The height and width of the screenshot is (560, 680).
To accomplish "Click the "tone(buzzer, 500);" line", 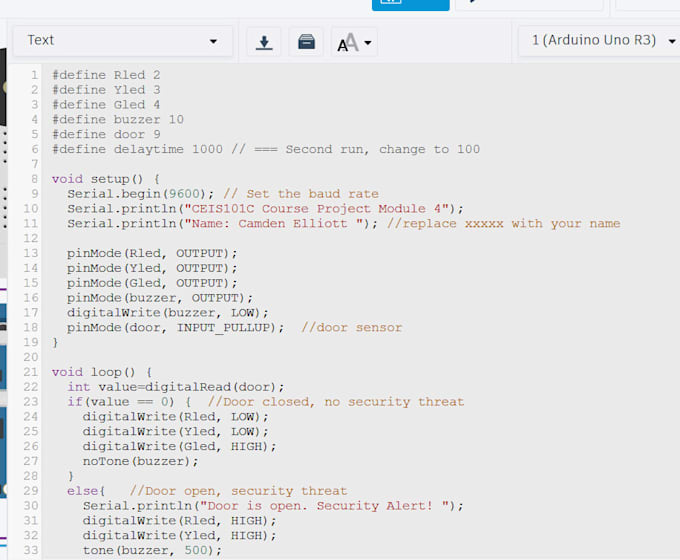I will click(152, 550).
